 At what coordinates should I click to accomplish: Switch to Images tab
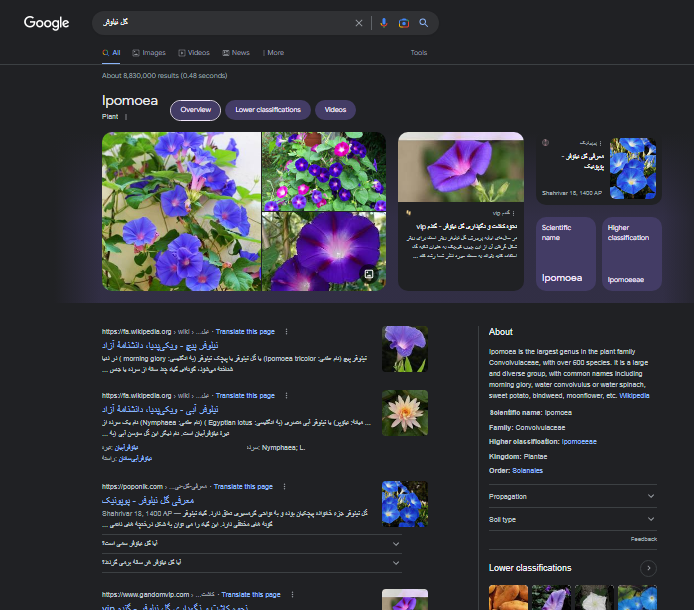[x=149, y=53]
